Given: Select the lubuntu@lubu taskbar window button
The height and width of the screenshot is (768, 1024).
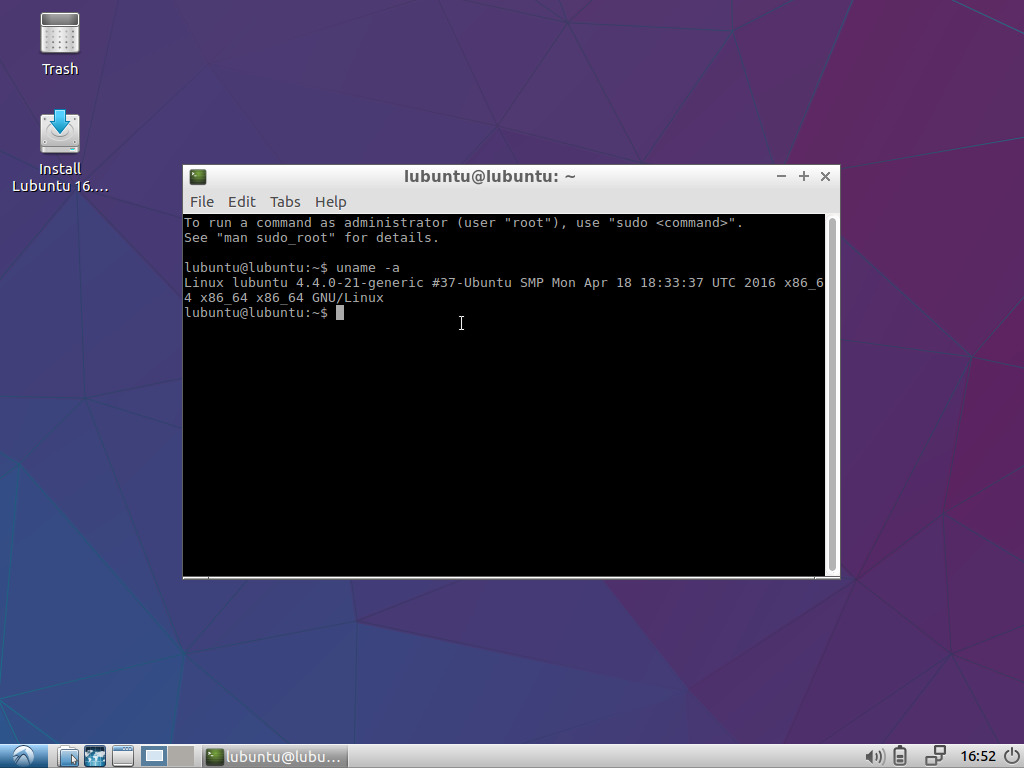Looking at the screenshot, I should pyautogui.click(x=274, y=756).
